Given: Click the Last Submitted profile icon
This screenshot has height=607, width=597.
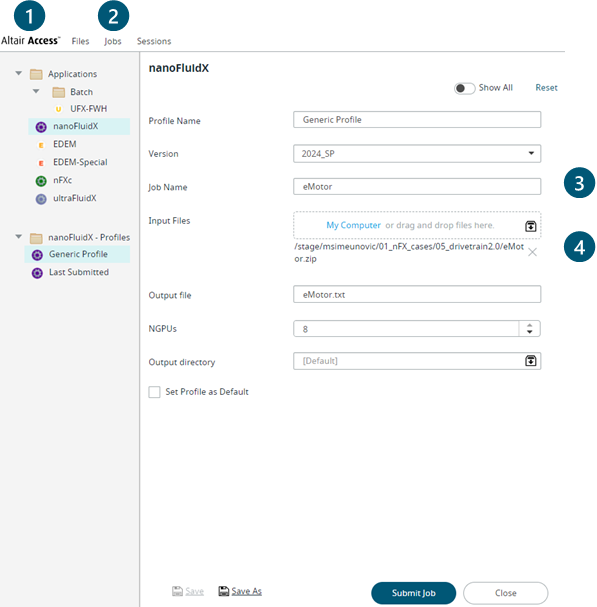Looking at the screenshot, I should coord(37,273).
